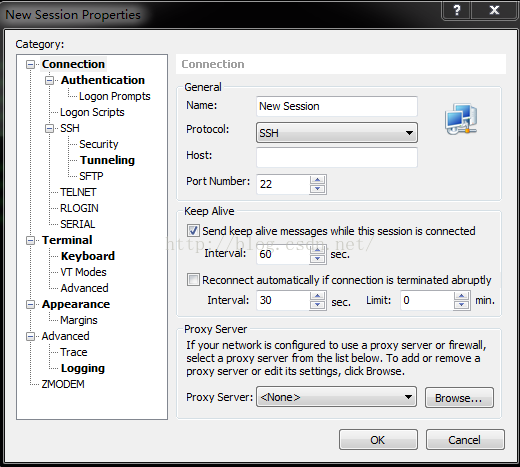520x467 pixels.
Task: Select Tunneling in the category tree
Action: [x=107, y=160]
